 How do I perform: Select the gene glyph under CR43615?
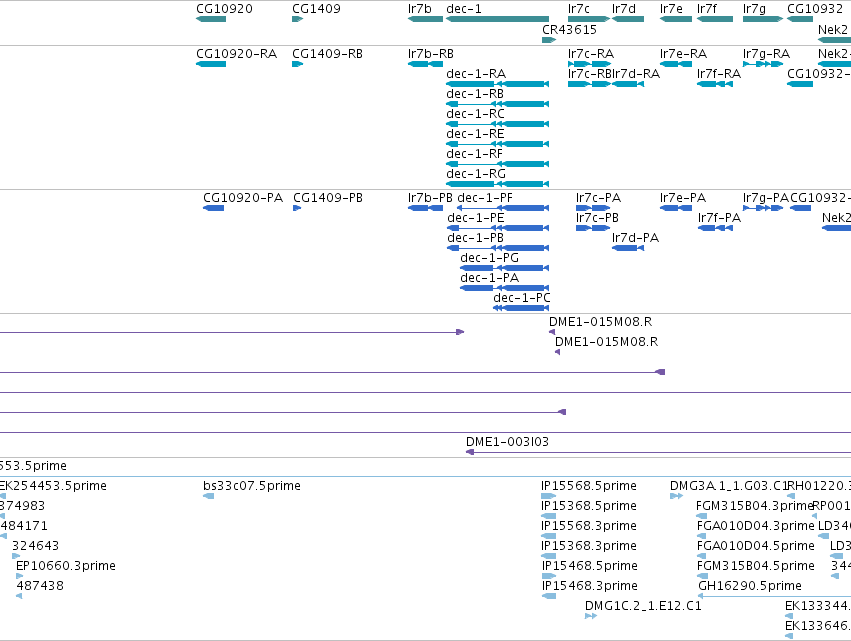tap(549, 40)
